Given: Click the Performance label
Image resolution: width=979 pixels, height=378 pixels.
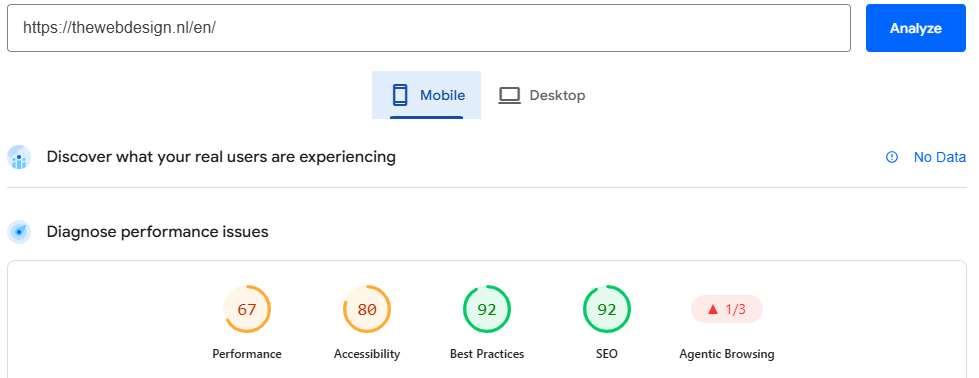Looking at the screenshot, I should click(x=247, y=354).
